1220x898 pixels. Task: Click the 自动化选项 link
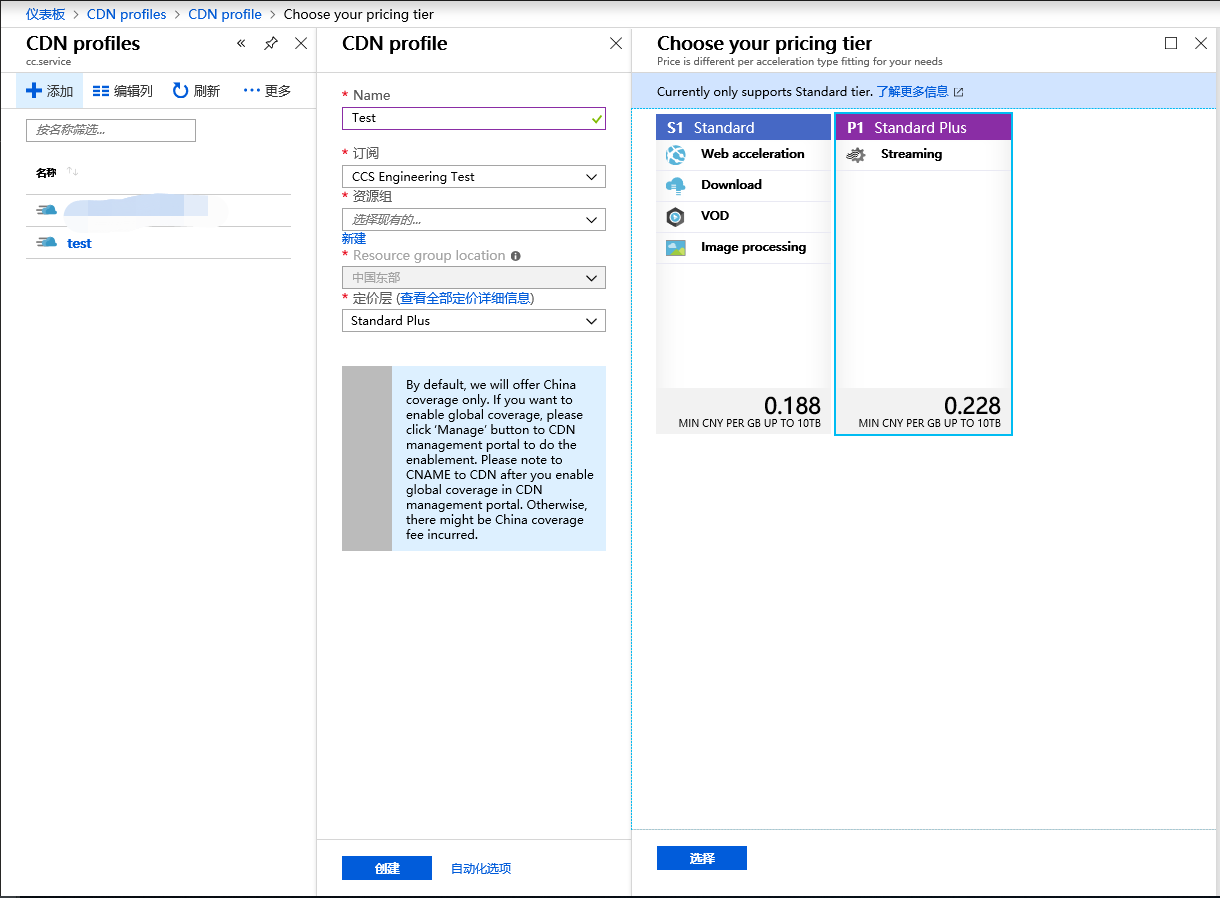pos(481,869)
